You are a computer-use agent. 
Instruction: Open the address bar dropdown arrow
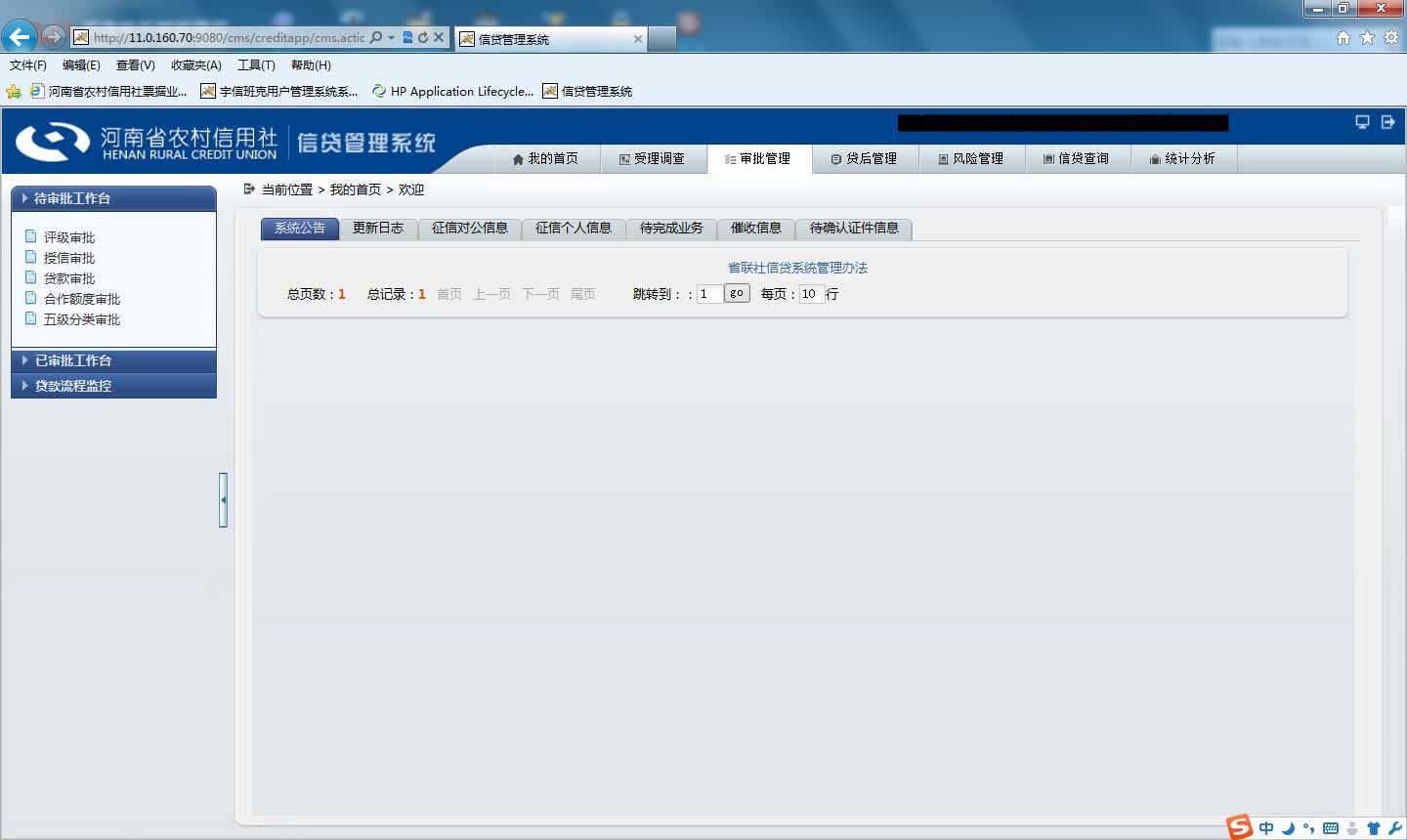[x=391, y=37]
